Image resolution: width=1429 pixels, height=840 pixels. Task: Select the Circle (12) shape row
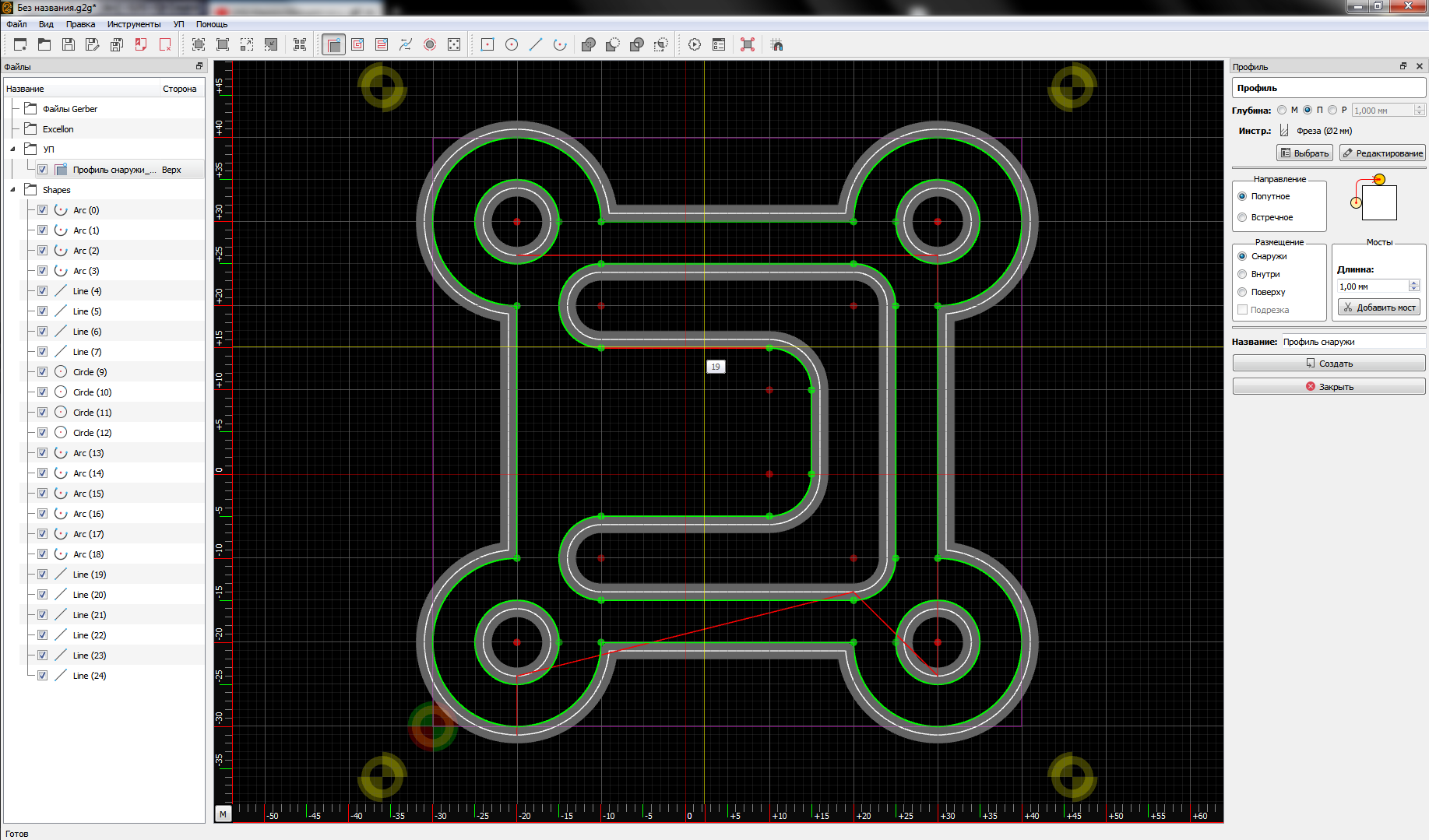point(104,433)
